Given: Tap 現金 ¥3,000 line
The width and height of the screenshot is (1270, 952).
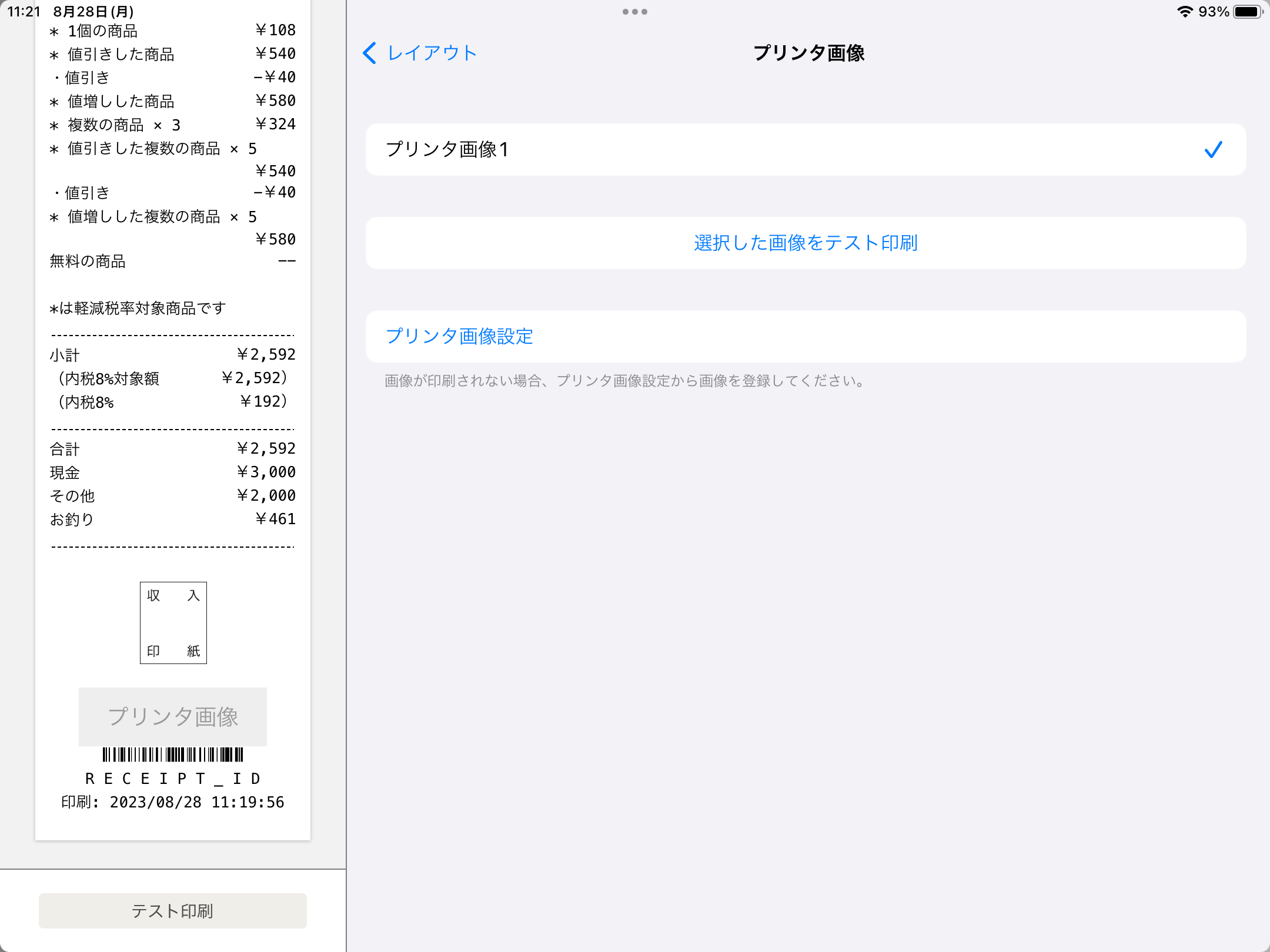Looking at the screenshot, I should [173, 472].
